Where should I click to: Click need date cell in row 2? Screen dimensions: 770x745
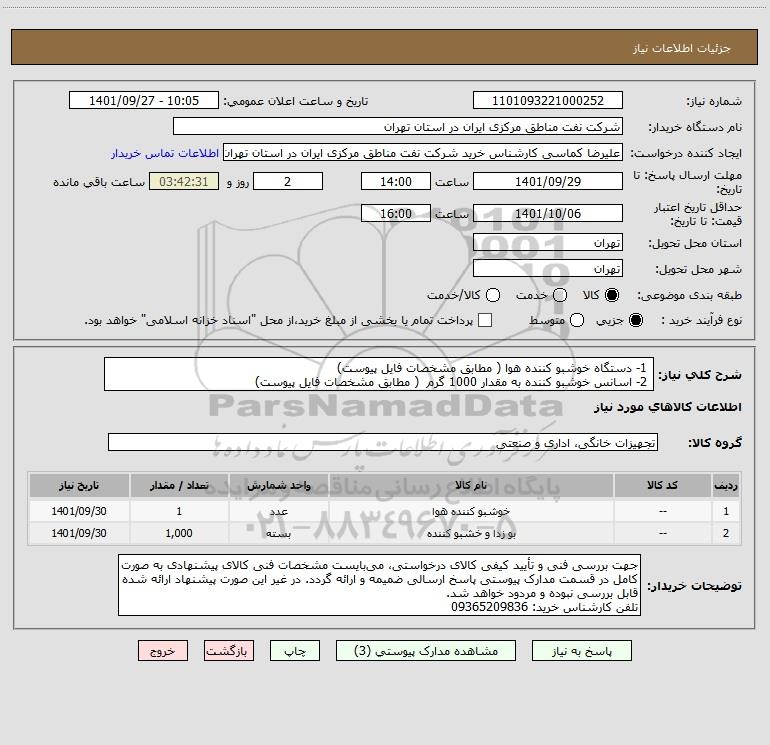tap(79, 533)
